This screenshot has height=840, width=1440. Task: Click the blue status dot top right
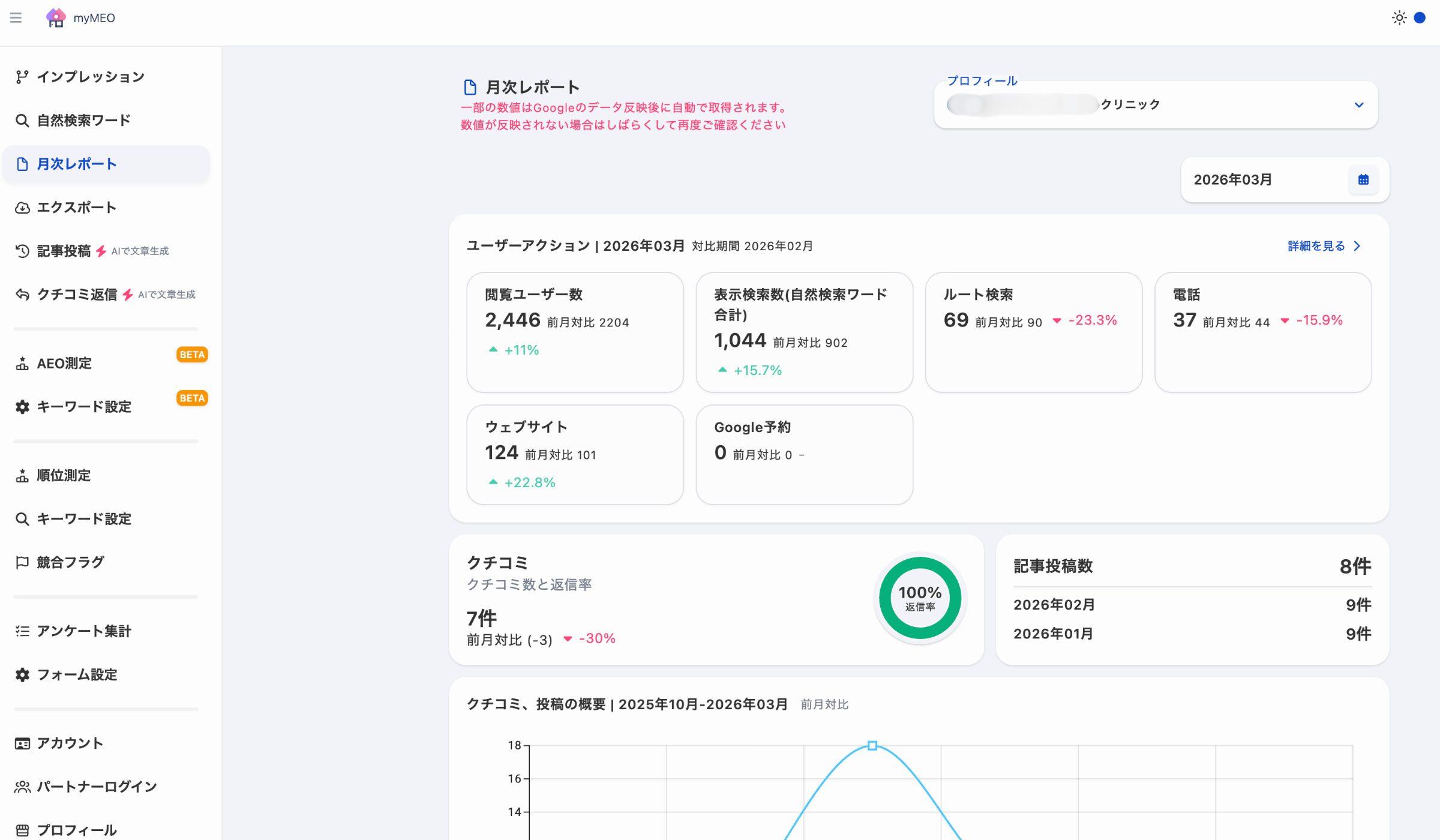[1420, 18]
